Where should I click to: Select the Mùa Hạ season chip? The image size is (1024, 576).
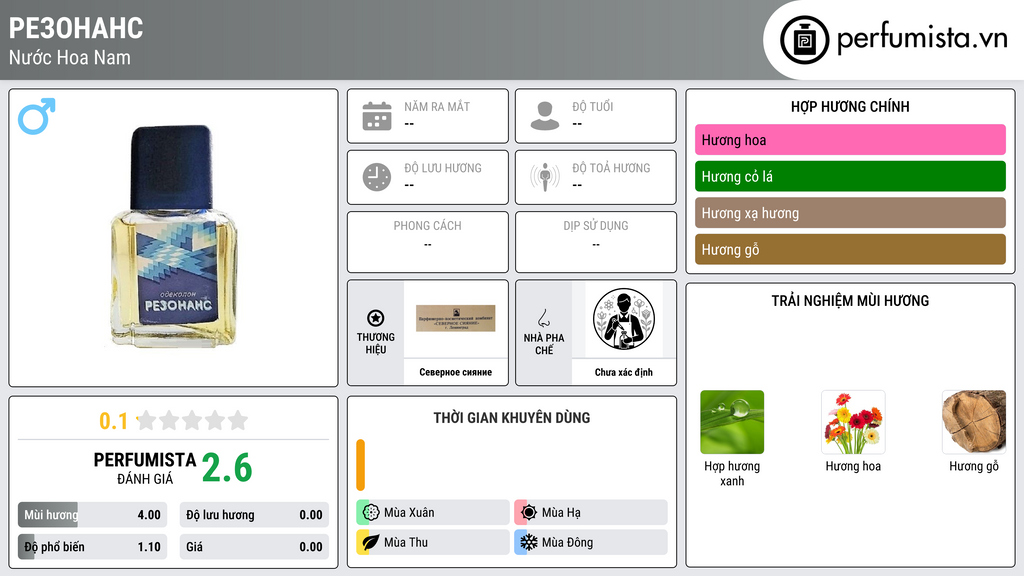pos(591,513)
